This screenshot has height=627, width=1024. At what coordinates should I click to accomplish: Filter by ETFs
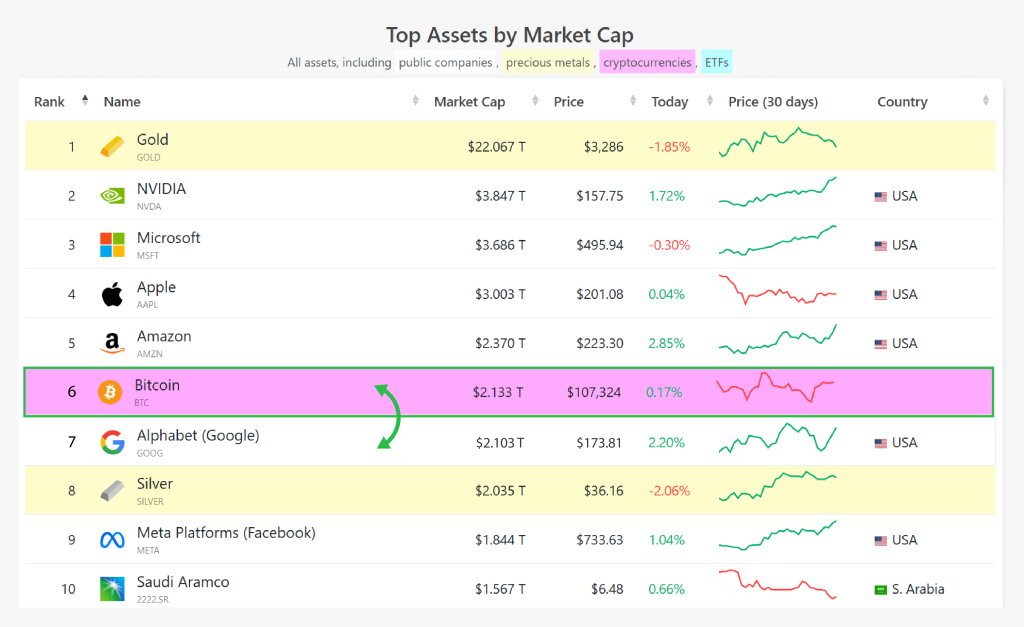716,62
